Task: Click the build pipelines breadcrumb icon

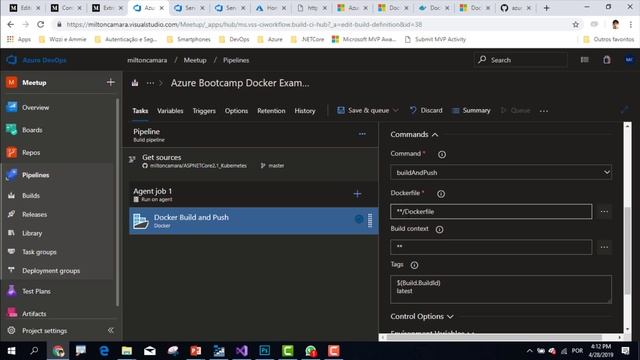Action: [135, 83]
